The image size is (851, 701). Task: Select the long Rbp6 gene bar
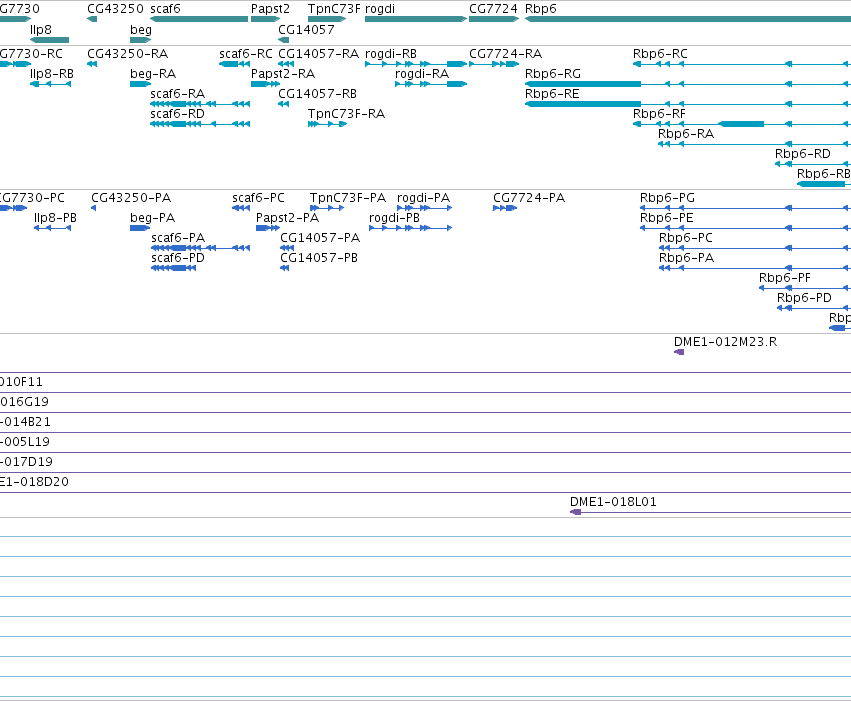point(688,19)
